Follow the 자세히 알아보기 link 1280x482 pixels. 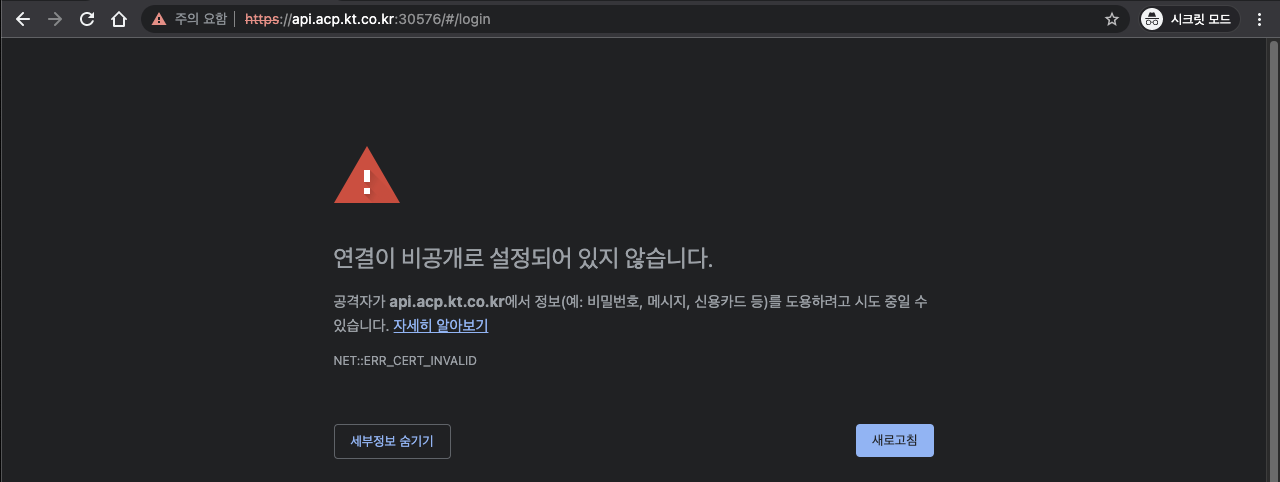(x=441, y=325)
